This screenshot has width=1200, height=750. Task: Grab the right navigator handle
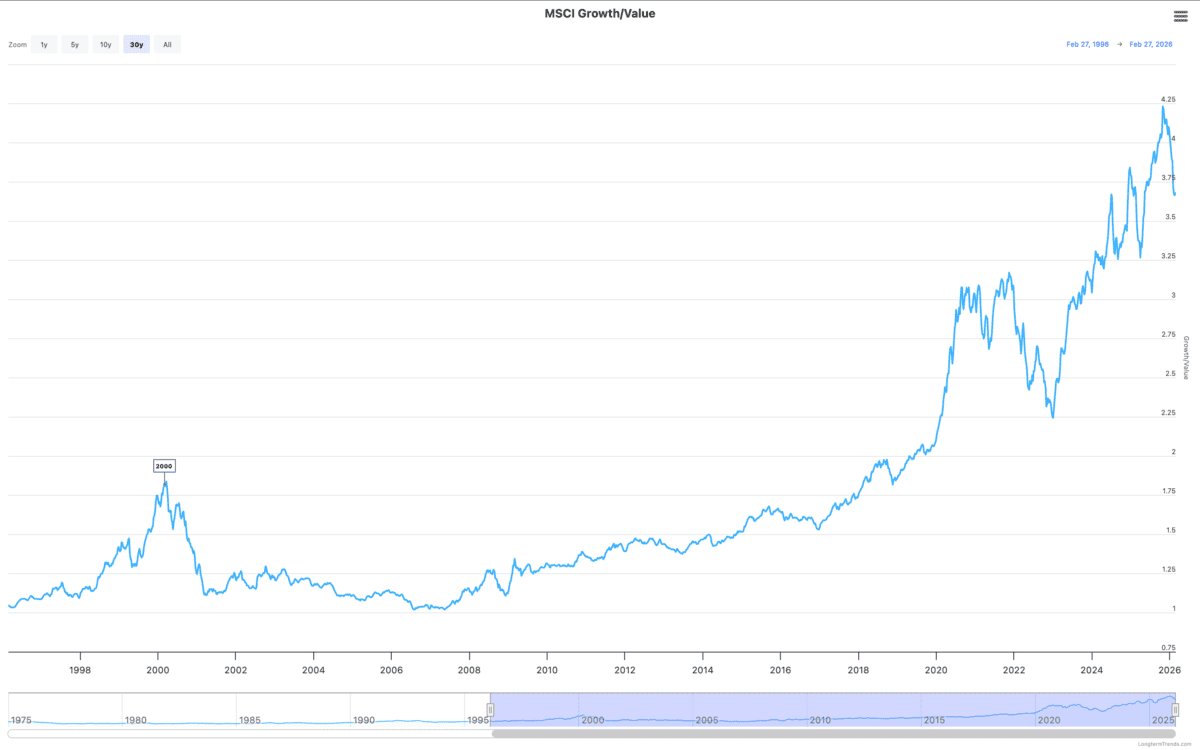[1176, 709]
